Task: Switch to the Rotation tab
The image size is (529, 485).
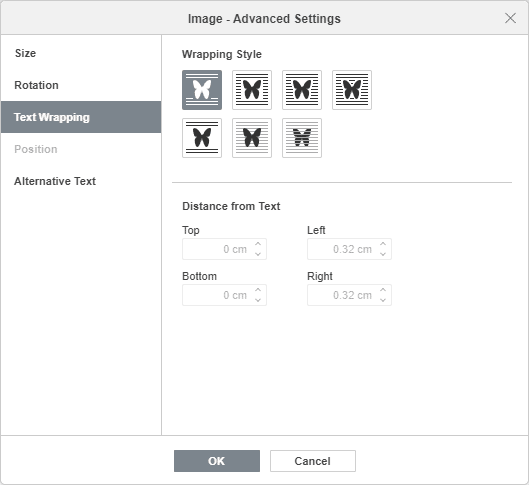Action: (81, 85)
